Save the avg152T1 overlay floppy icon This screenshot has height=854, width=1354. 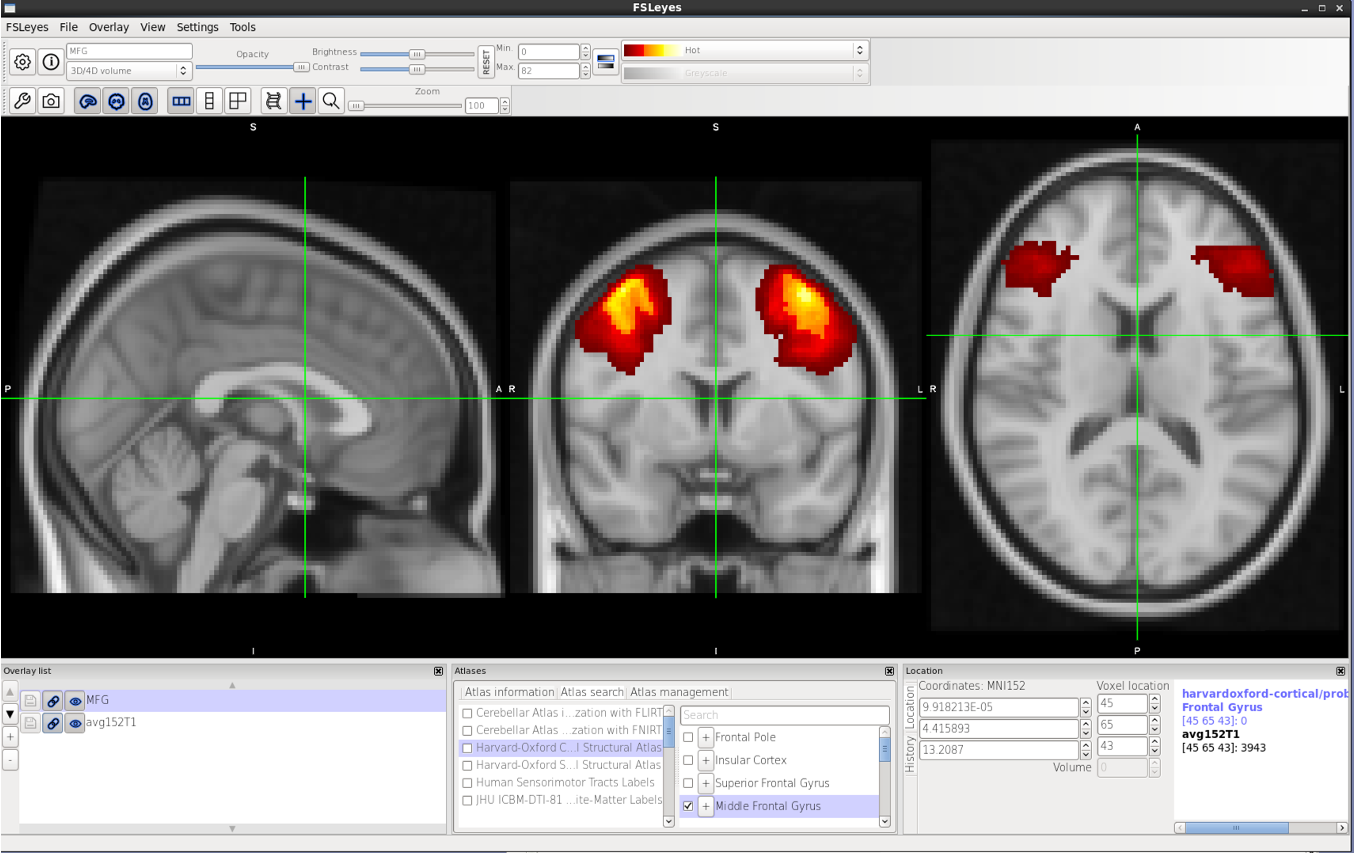(x=31, y=723)
